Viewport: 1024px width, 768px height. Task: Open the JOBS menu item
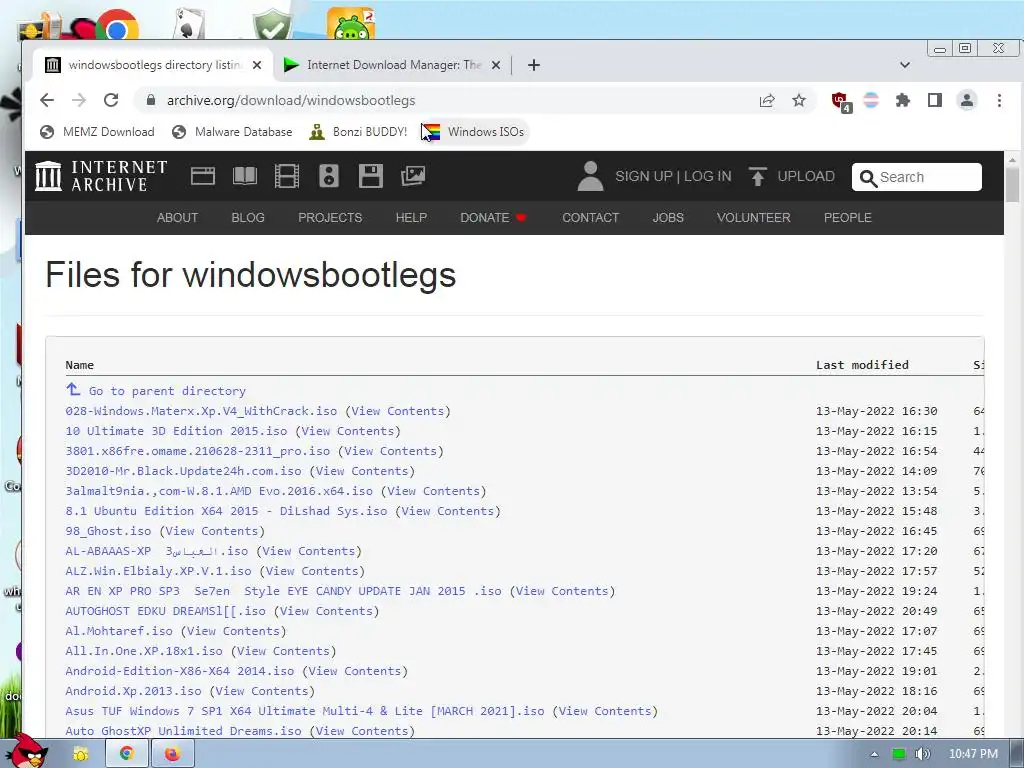tap(667, 217)
